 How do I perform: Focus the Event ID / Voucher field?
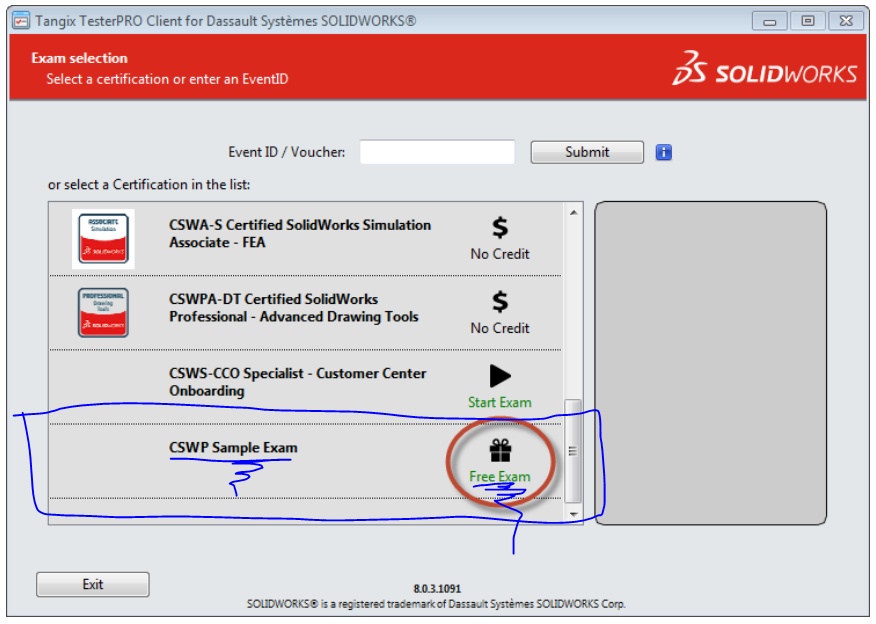point(437,152)
